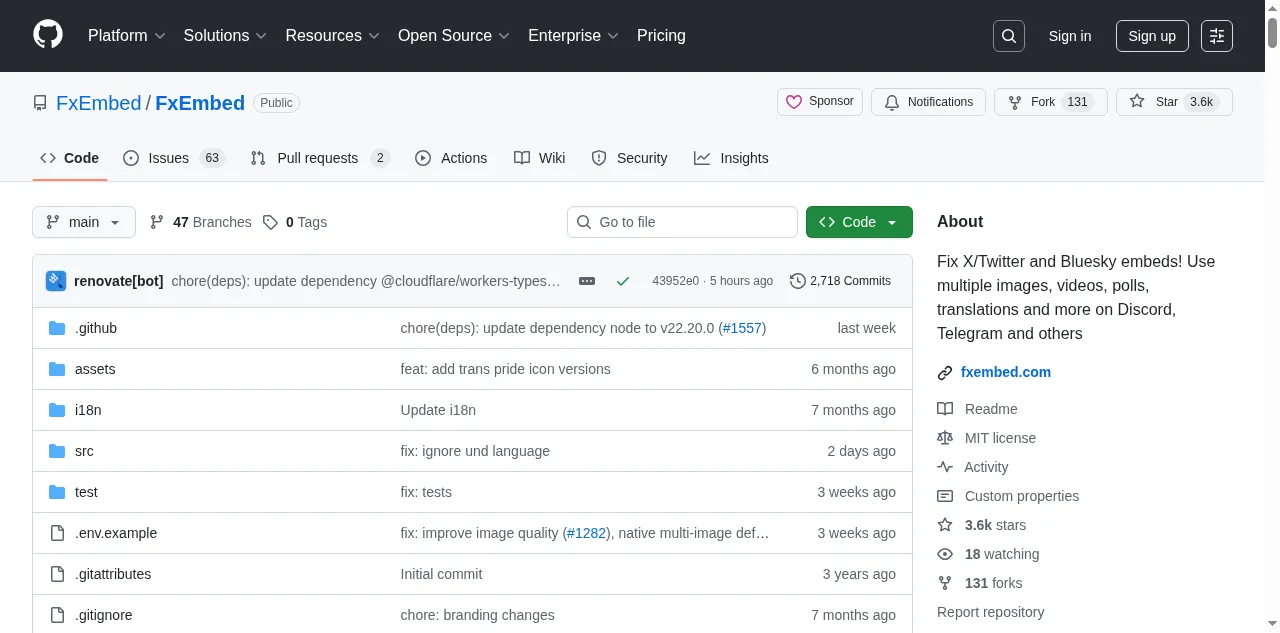Open the Pricing page
The height and width of the screenshot is (633, 1280).
click(x=661, y=35)
